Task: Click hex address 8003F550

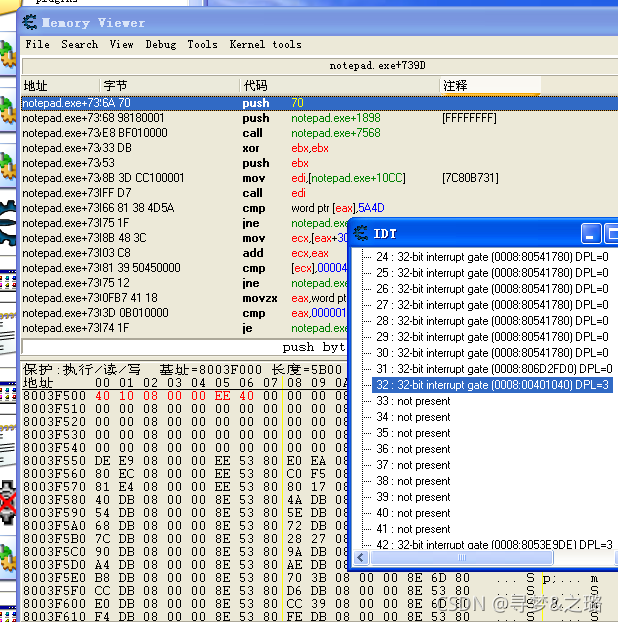Action: [54, 461]
